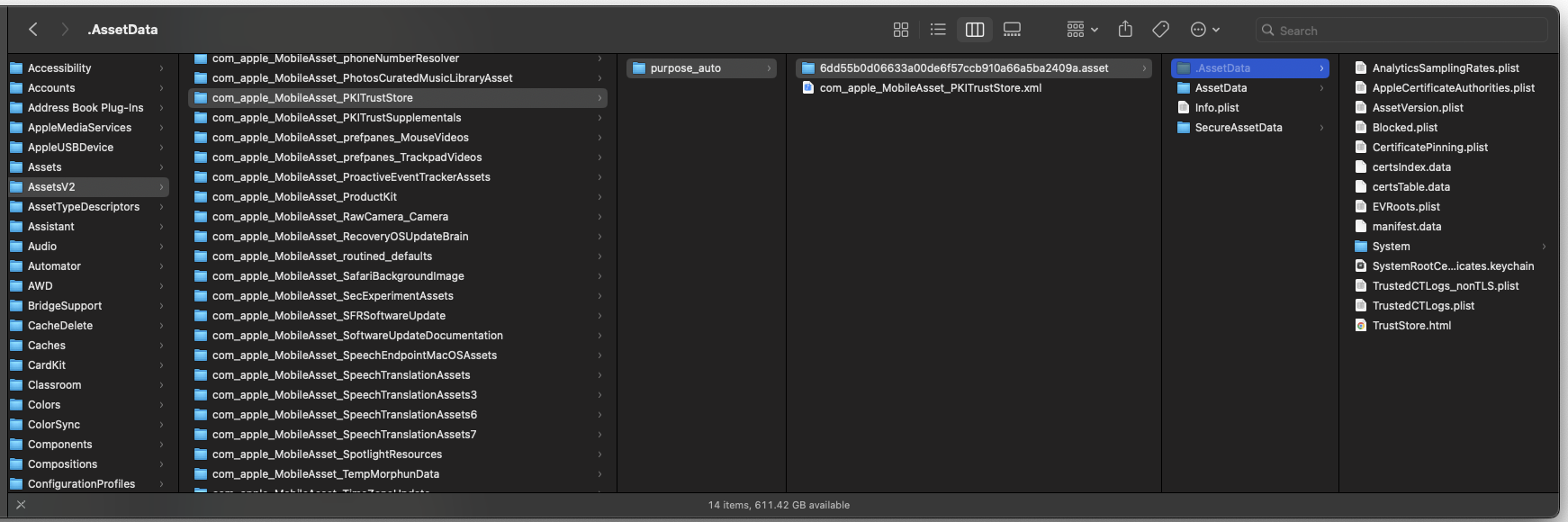Expand the System folder chevron
1568x522 pixels.
pyautogui.click(x=1544, y=247)
